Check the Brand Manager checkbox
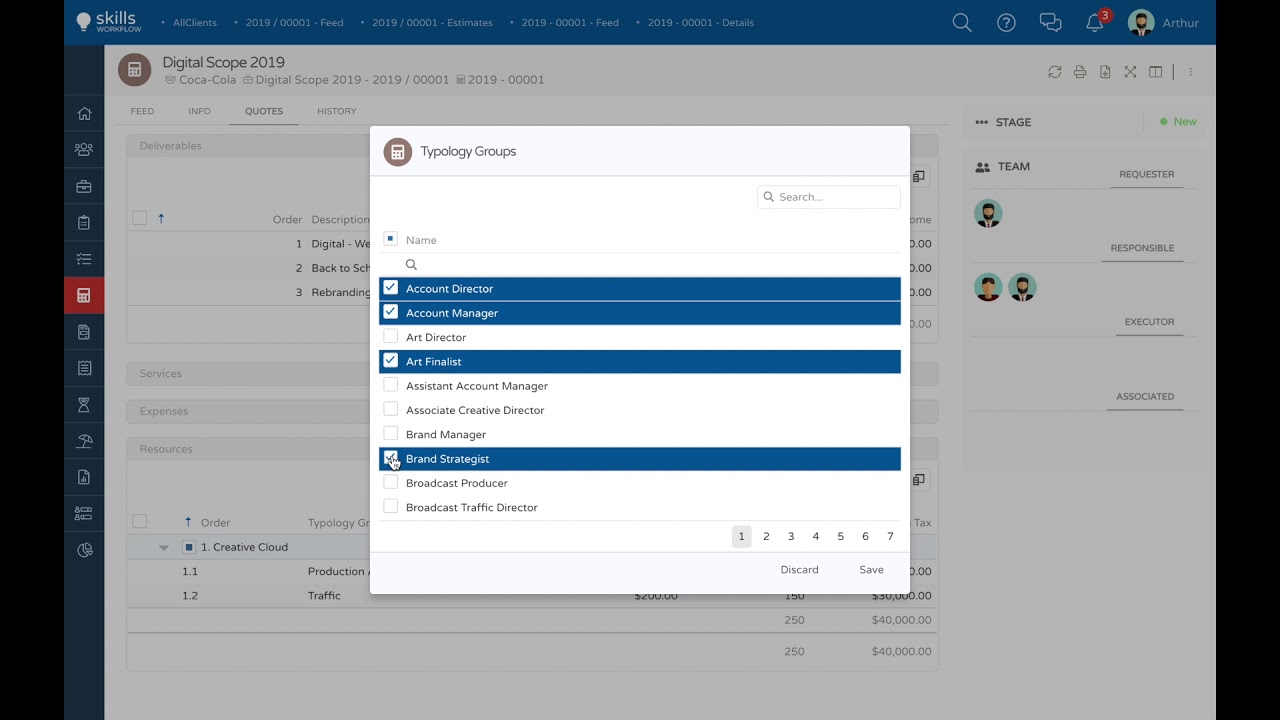 [x=391, y=433]
